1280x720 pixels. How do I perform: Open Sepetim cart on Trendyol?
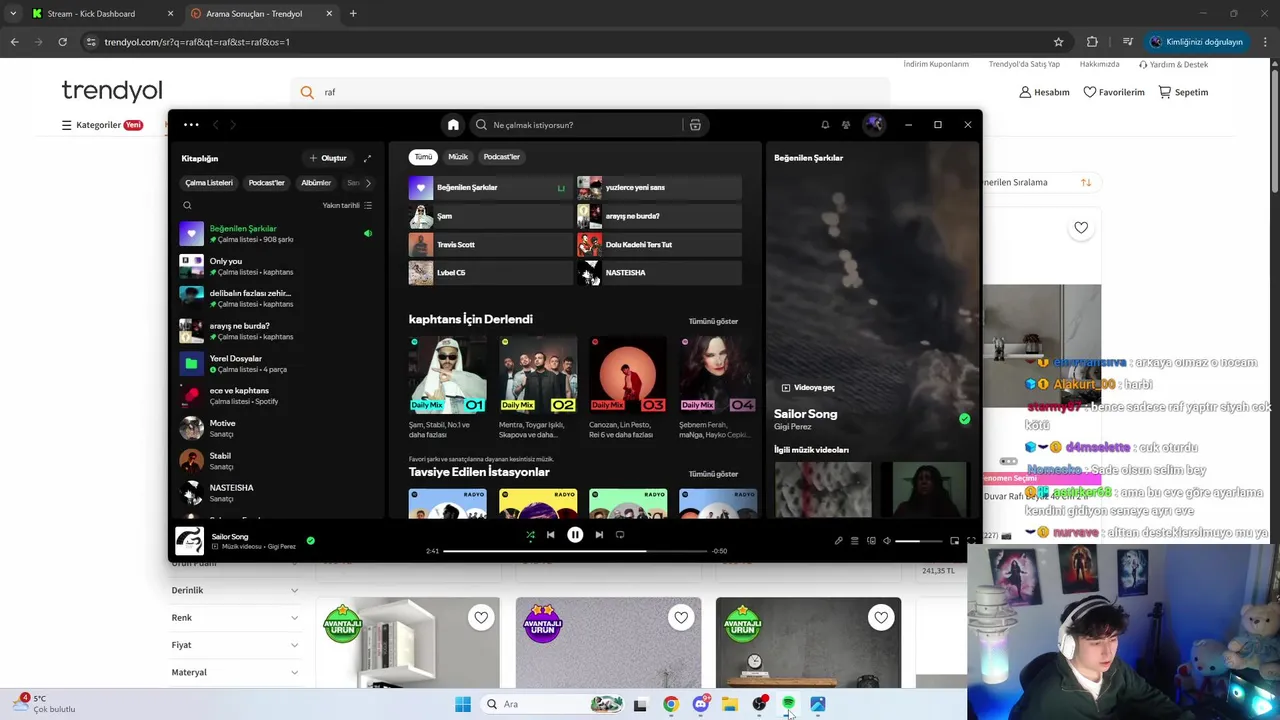(x=1183, y=92)
